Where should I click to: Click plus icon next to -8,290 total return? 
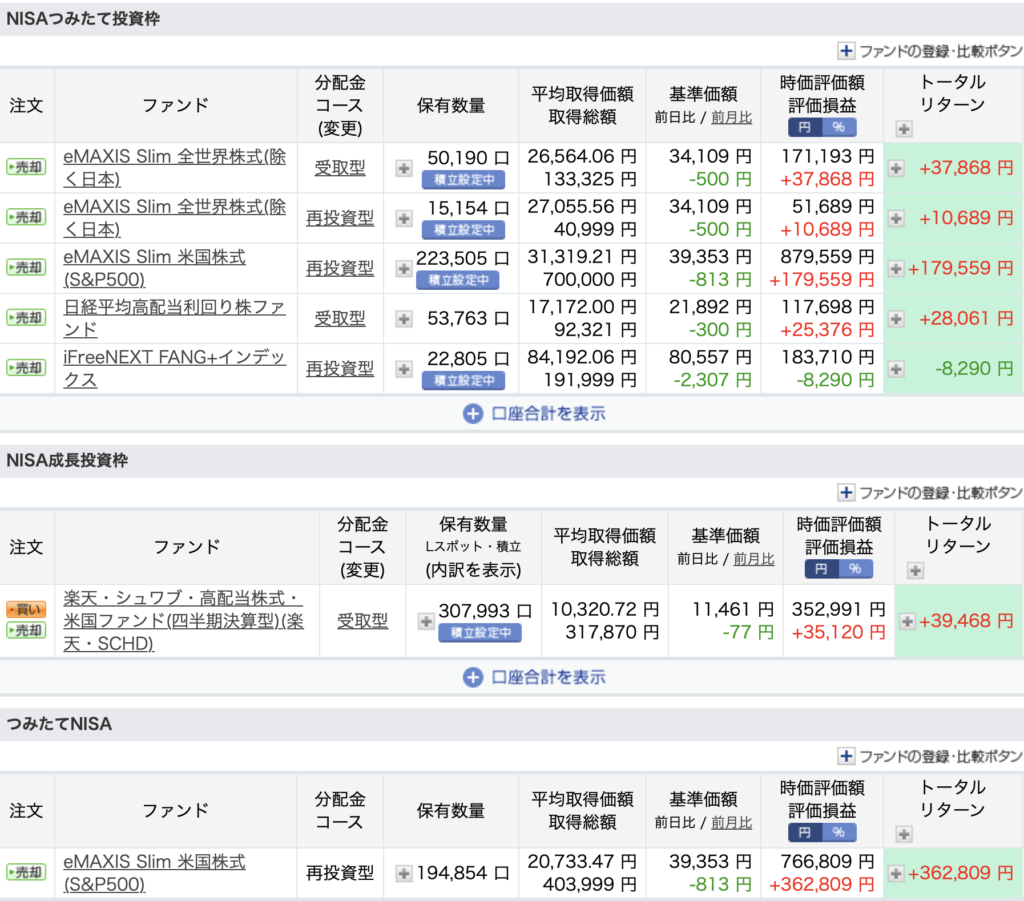(x=896, y=369)
